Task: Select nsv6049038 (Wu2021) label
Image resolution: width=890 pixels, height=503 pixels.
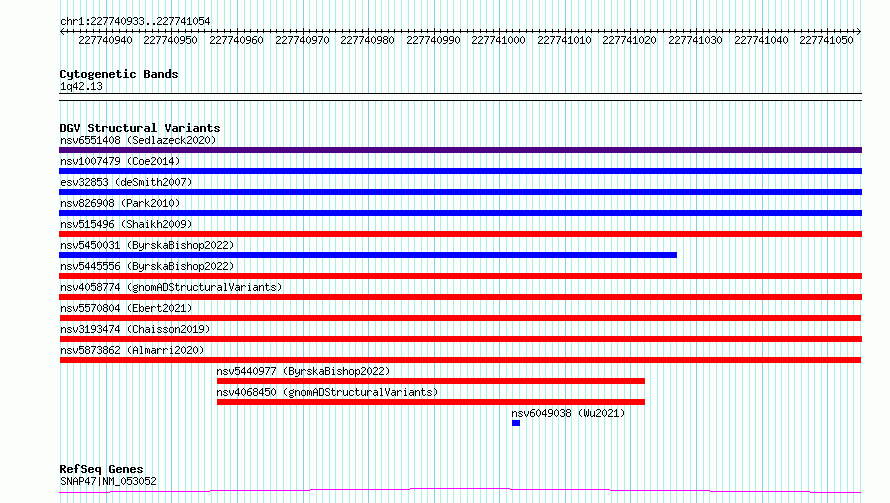Action: (568, 413)
